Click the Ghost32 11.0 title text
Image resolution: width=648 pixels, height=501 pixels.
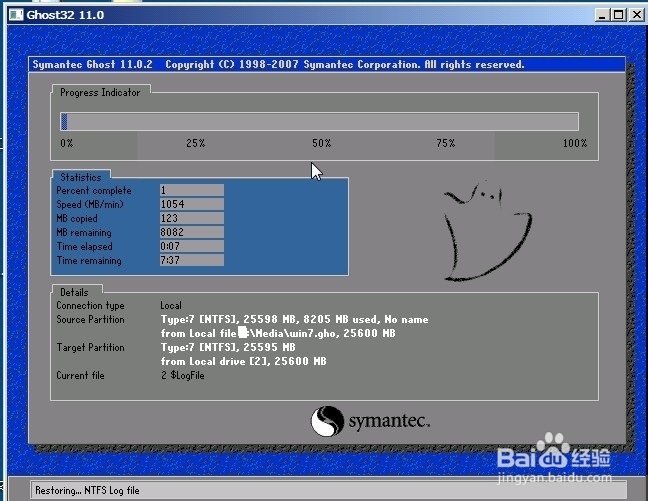tap(65, 15)
